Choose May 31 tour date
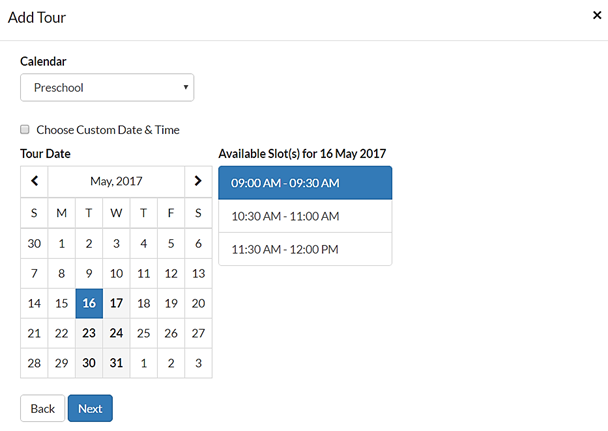The height and width of the screenshot is (431, 608). [116, 363]
